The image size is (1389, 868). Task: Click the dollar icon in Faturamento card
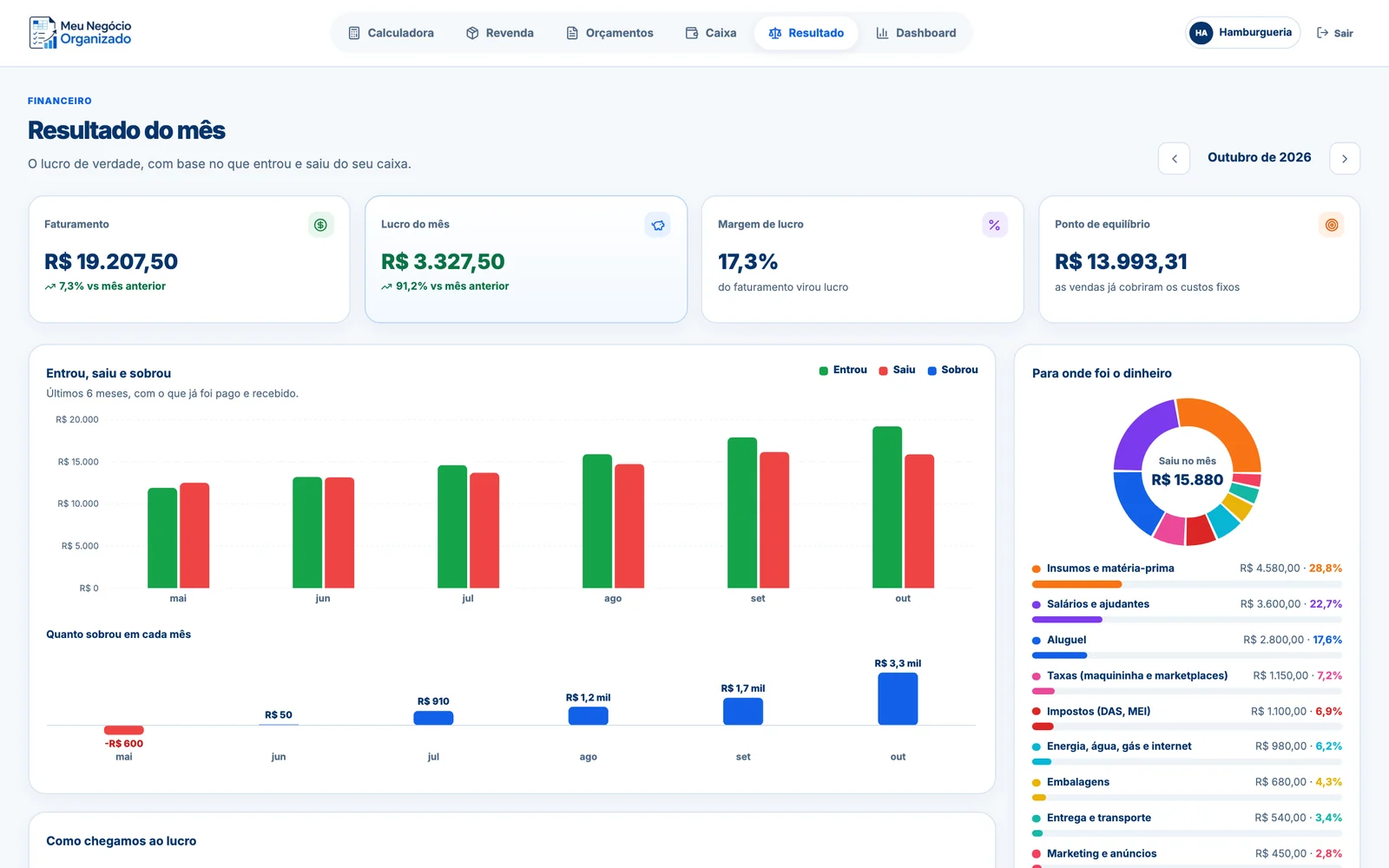click(x=320, y=225)
